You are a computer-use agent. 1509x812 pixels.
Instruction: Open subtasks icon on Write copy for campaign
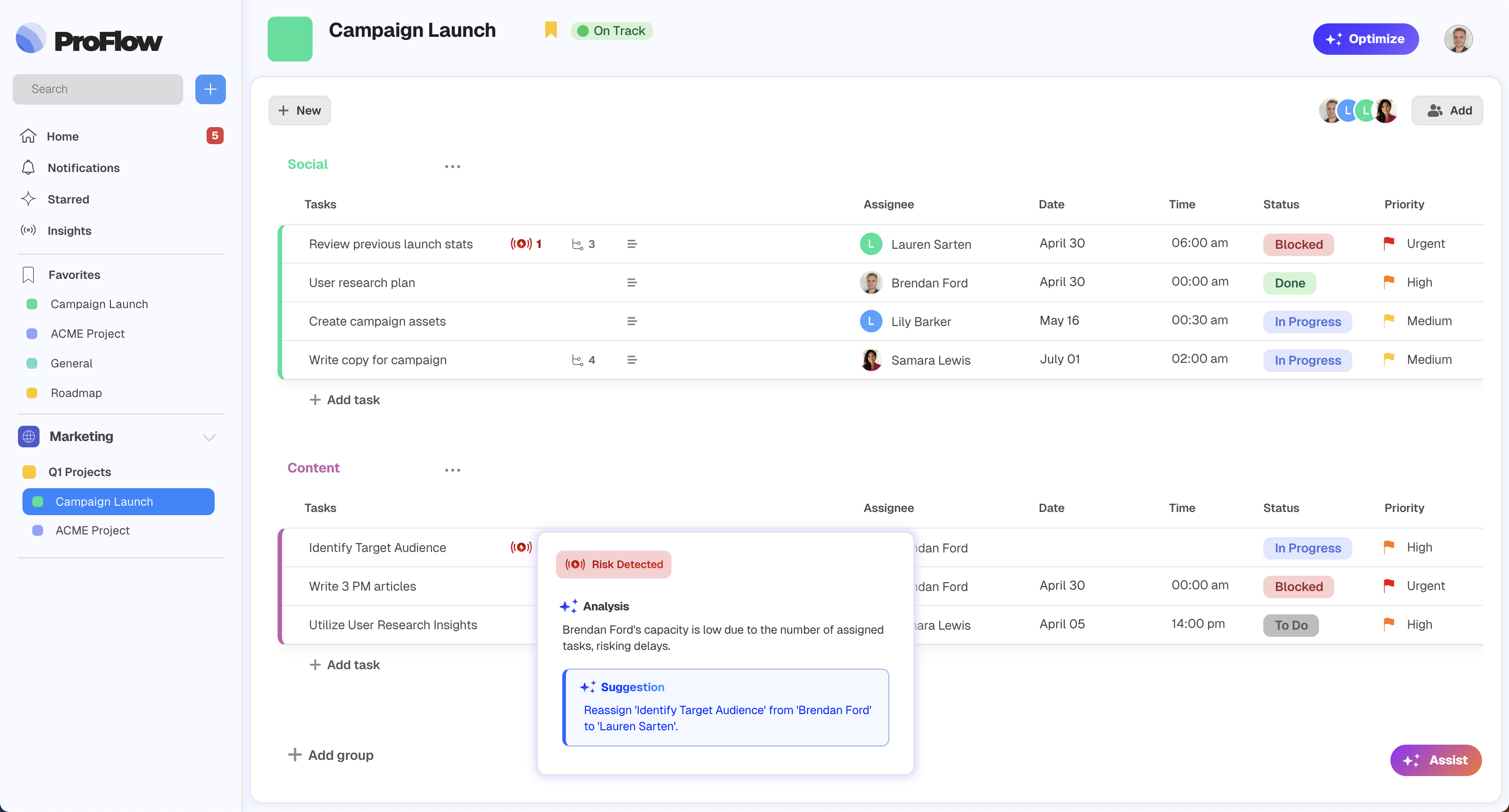[x=578, y=360]
